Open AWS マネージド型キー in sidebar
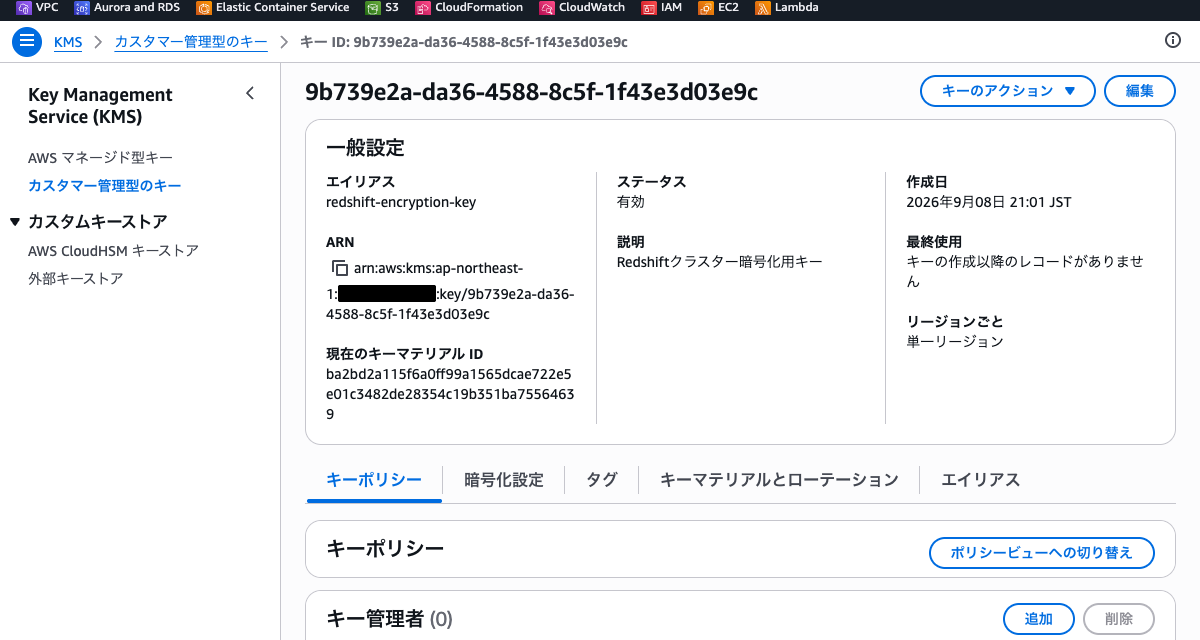Image resolution: width=1200 pixels, height=640 pixels. (x=101, y=158)
